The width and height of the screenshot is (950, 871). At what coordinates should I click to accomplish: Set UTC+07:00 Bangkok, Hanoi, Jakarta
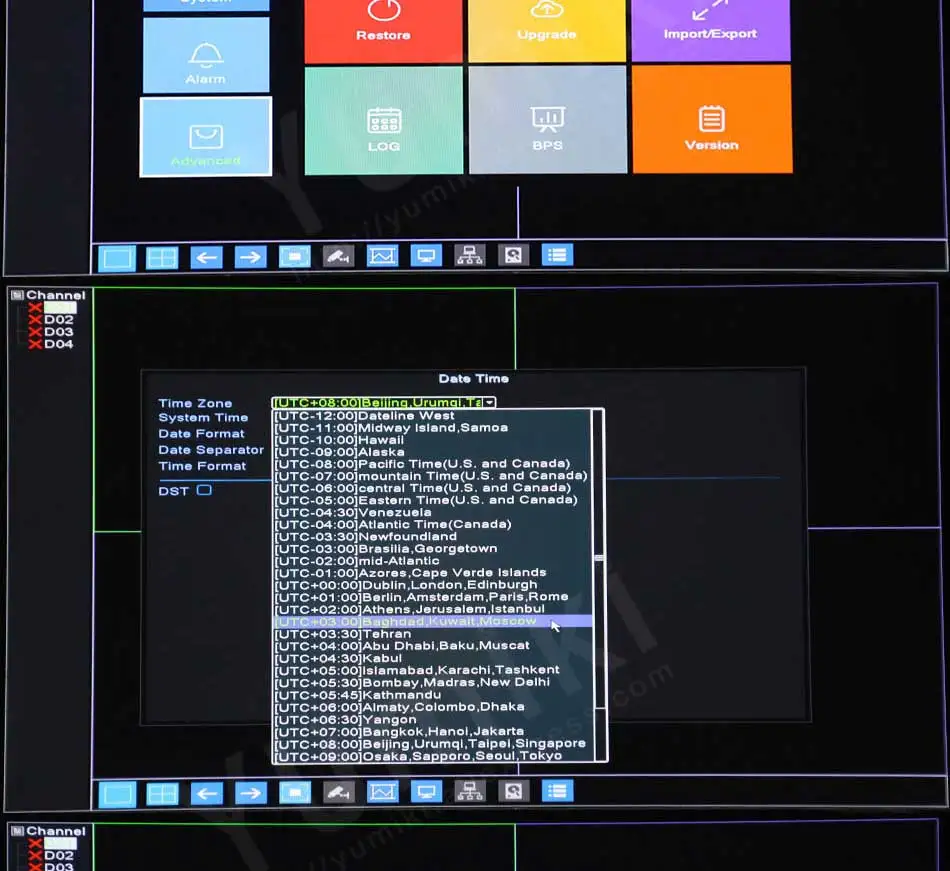pos(433,732)
